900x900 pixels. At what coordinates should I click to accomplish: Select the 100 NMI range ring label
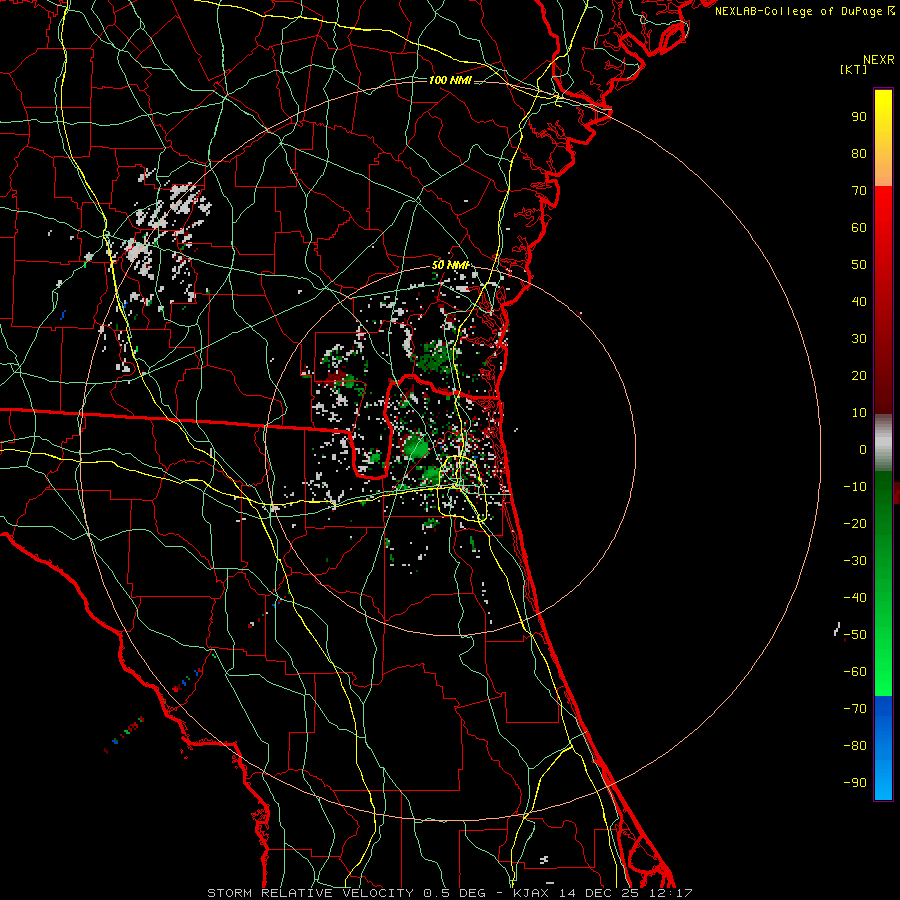pyautogui.click(x=450, y=80)
